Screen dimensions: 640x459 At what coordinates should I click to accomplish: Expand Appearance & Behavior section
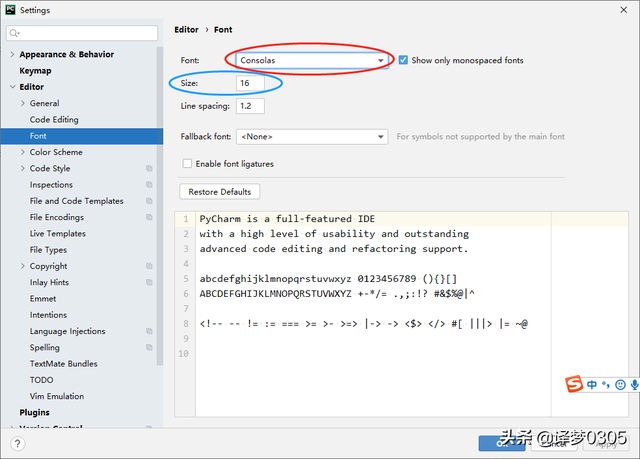[x=12, y=54]
